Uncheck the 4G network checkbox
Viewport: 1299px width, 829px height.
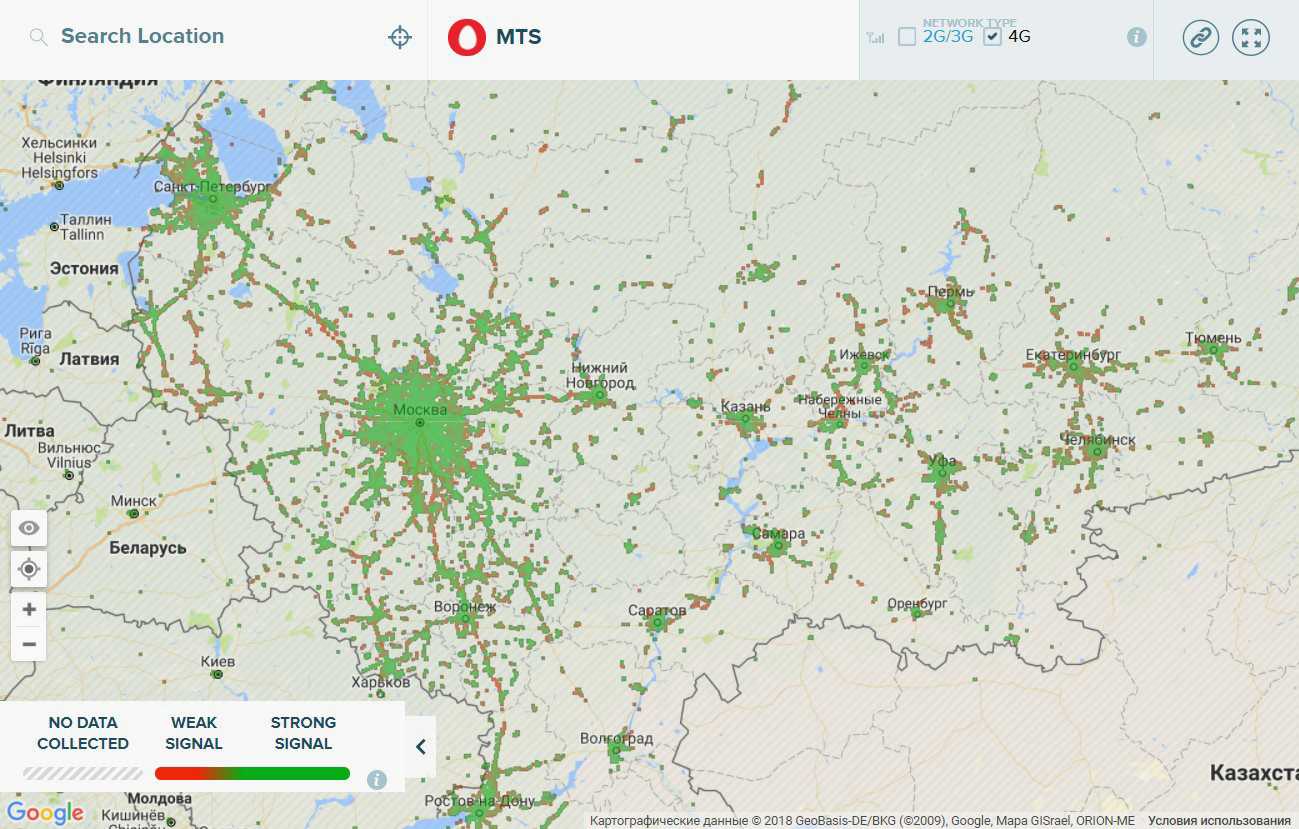tap(992, 37)
